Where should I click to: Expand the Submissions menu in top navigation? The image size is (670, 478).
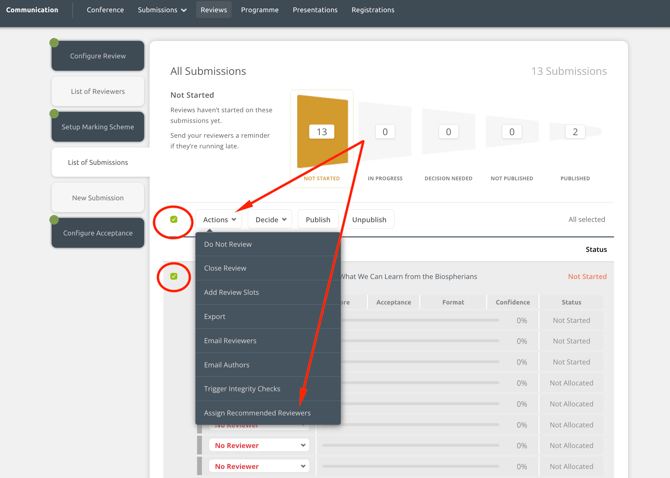162,10
